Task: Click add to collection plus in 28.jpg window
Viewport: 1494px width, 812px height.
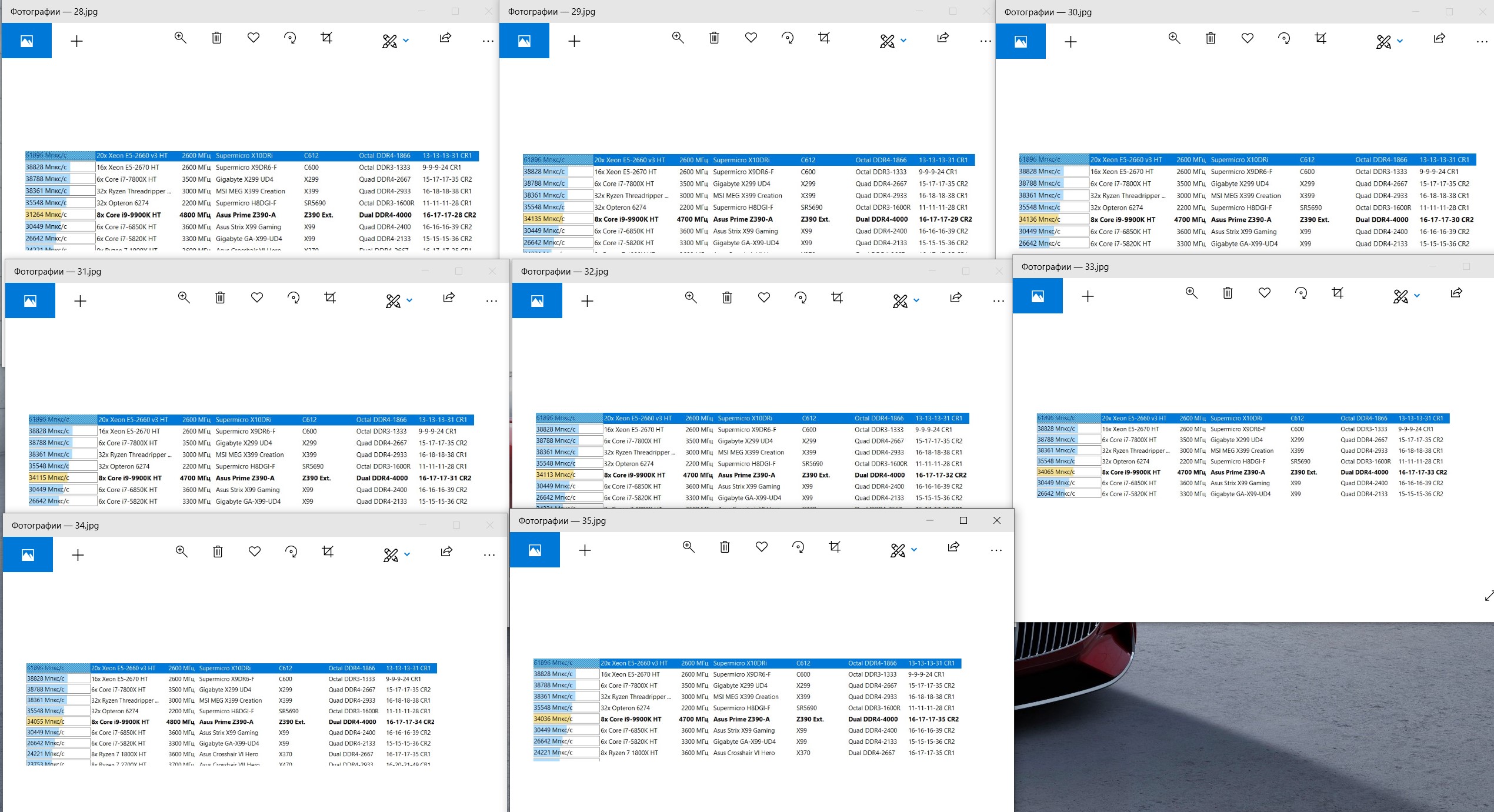Action: click(76, 41)
